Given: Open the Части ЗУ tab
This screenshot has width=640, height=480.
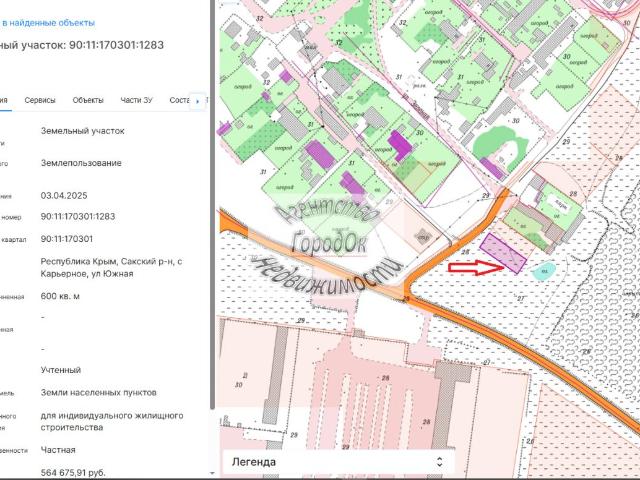Looking at the screenshot, I should coord(136,100).
